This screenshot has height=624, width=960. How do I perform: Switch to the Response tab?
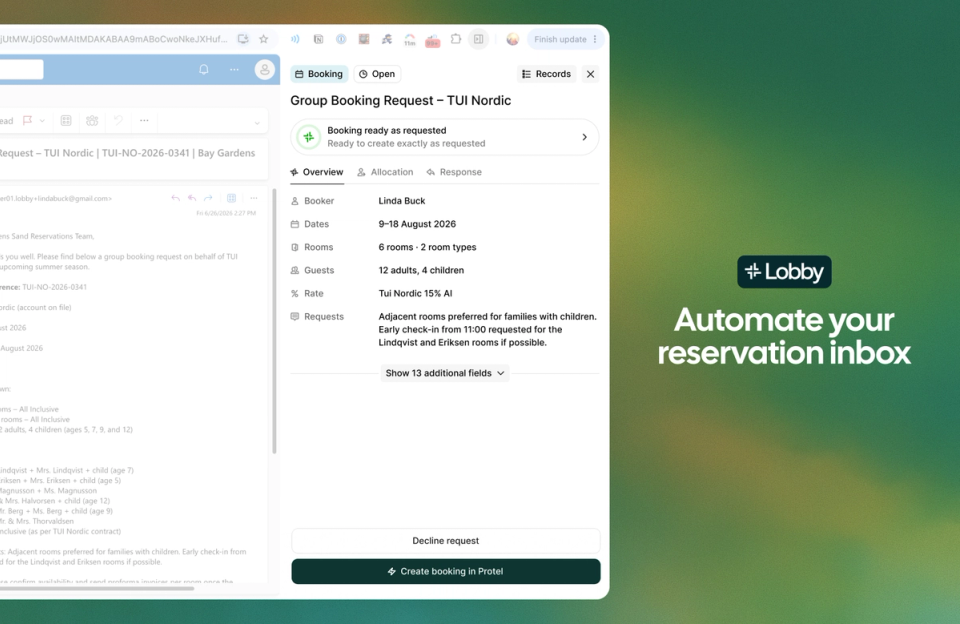[454, 172]
